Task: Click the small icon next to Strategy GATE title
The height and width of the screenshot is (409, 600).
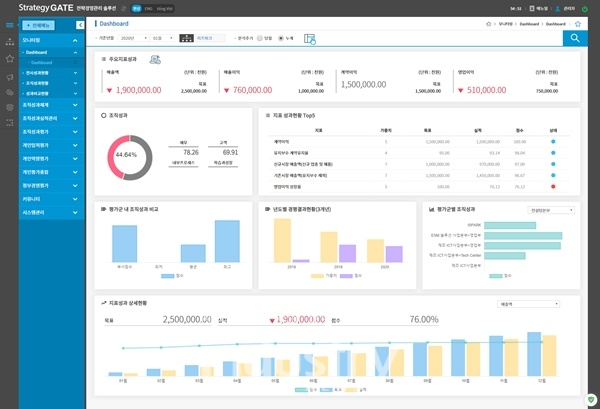Action: point(124,8)
